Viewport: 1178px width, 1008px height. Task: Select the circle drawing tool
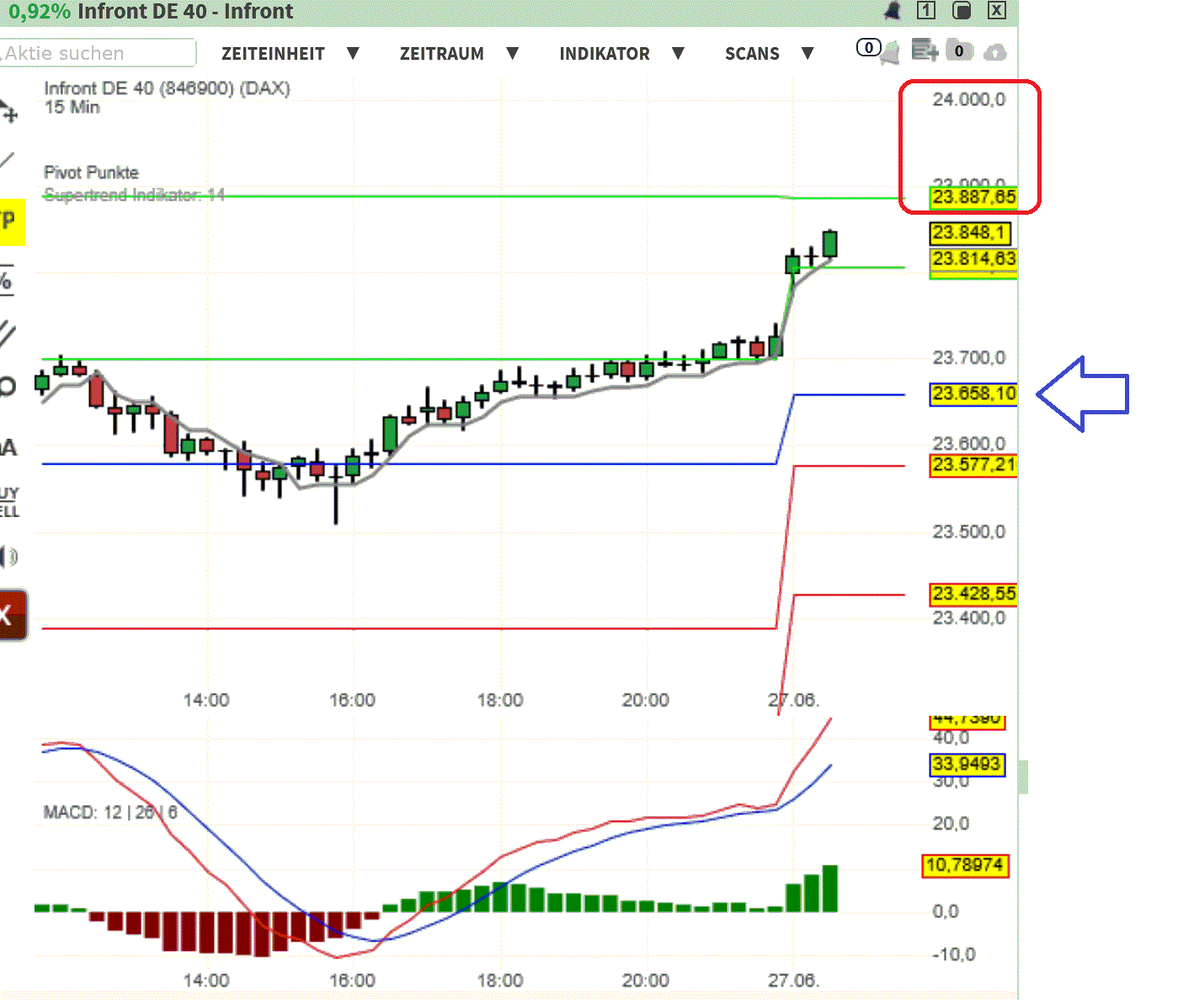coord(8,387)
